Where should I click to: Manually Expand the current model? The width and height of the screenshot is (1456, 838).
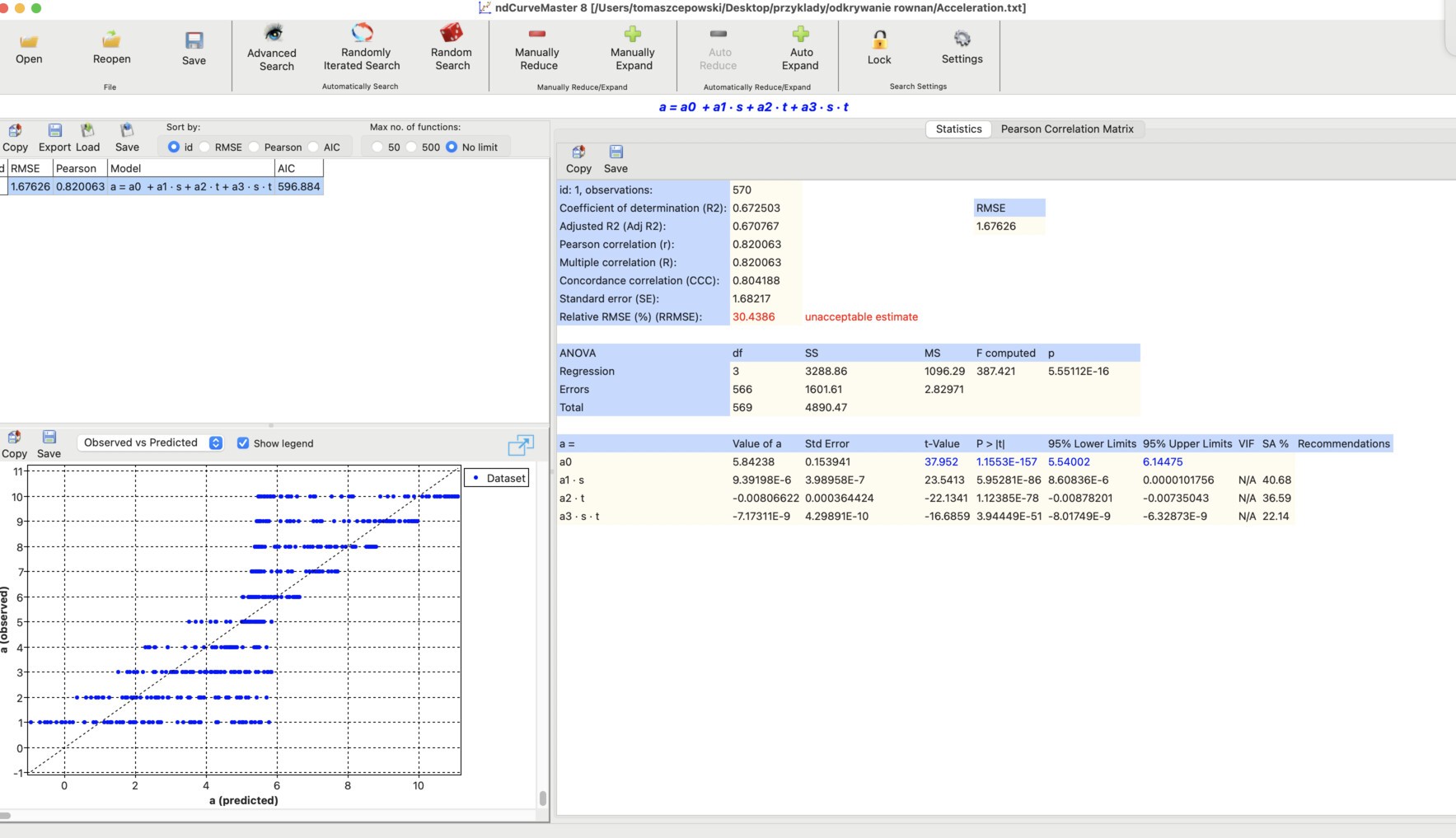tap(633, 51)
